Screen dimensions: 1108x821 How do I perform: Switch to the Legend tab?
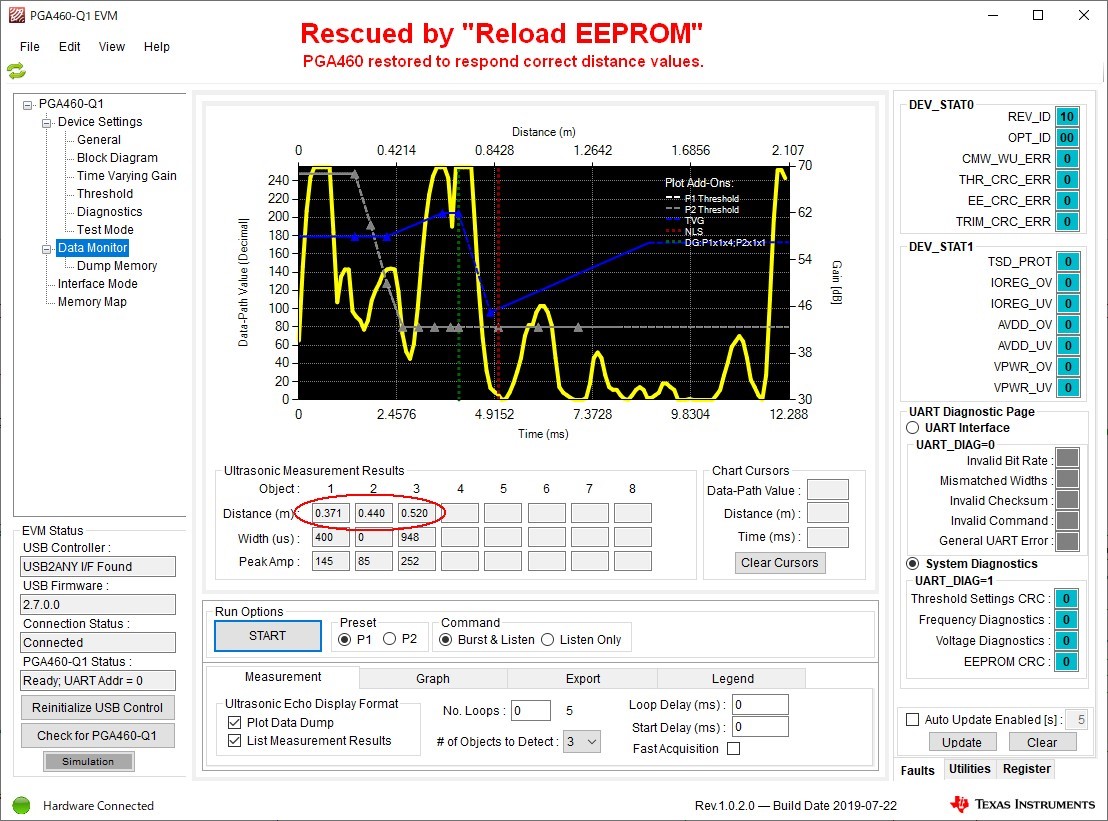pyautogui.click(x=733, y=678)
